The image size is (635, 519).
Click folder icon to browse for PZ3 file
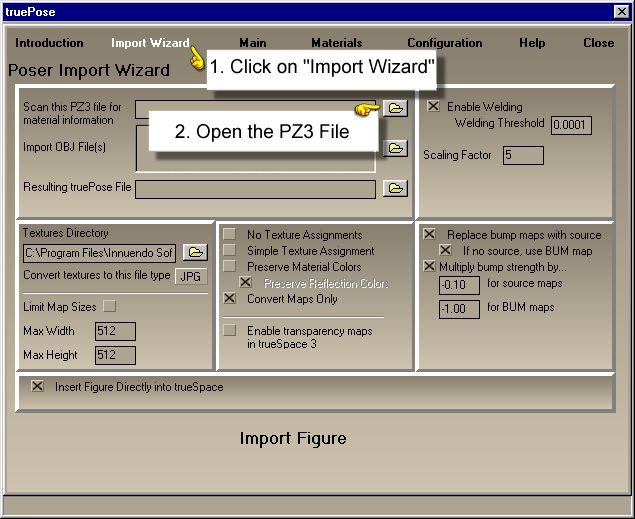point(395,108)
